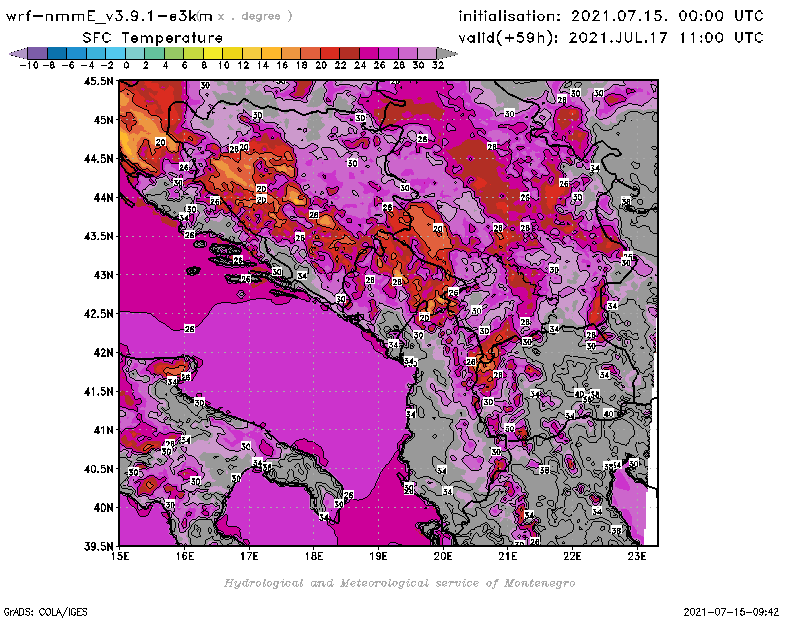Pick the 0 to 2 legend swatch
800x618 pixels.
click(135, 53)
